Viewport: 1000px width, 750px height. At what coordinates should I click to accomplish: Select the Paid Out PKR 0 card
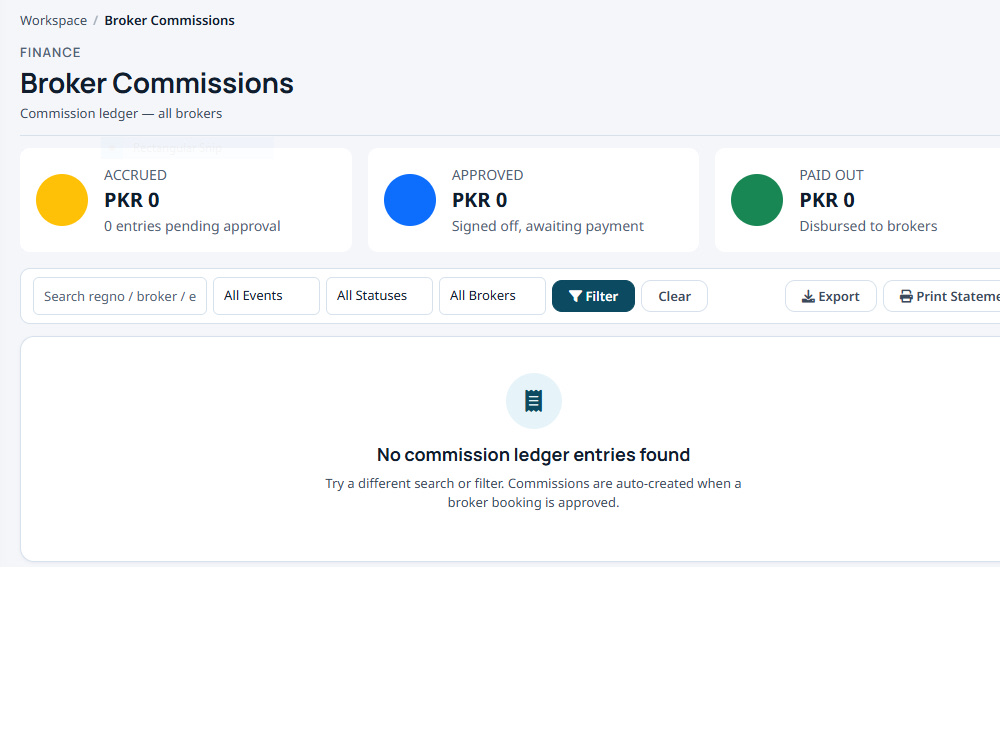click(x=857, y=200)
